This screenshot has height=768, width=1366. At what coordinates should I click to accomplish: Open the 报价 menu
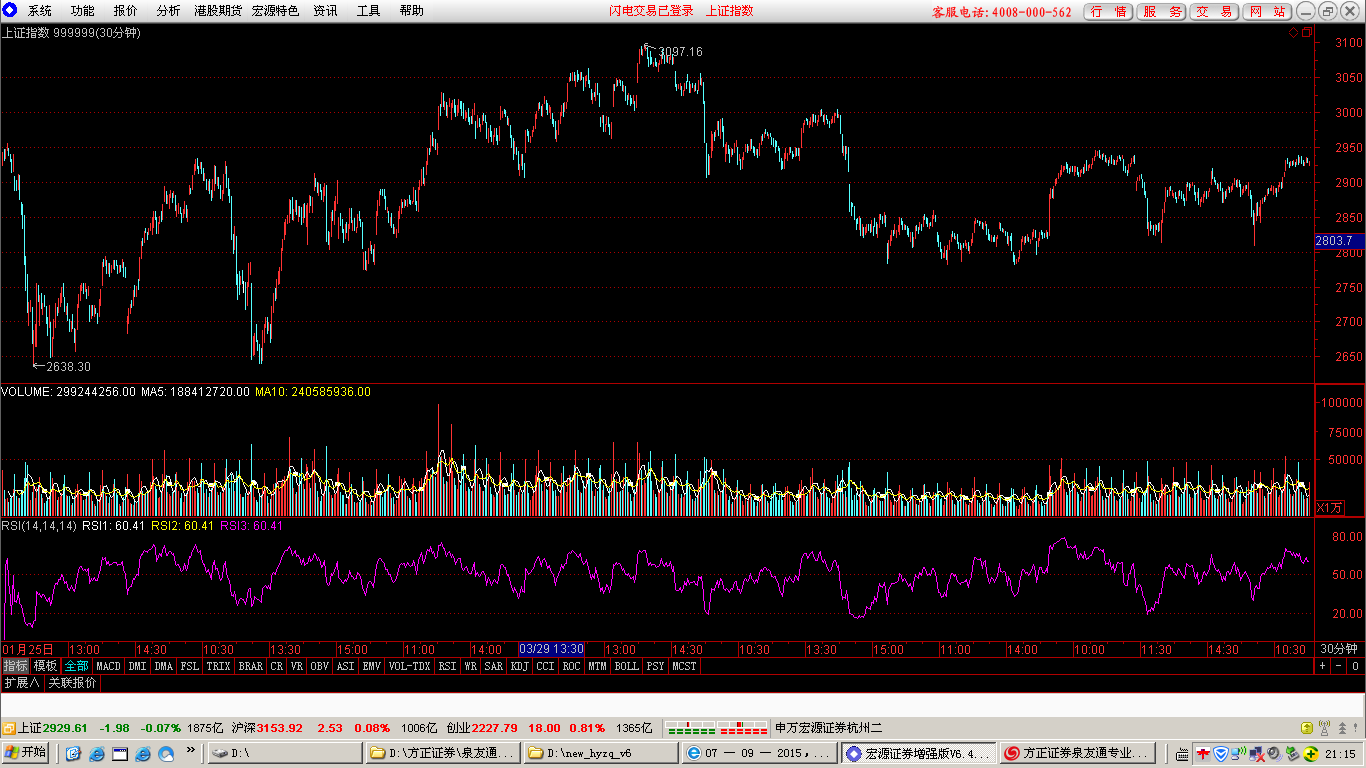click(x=125, y=11)
